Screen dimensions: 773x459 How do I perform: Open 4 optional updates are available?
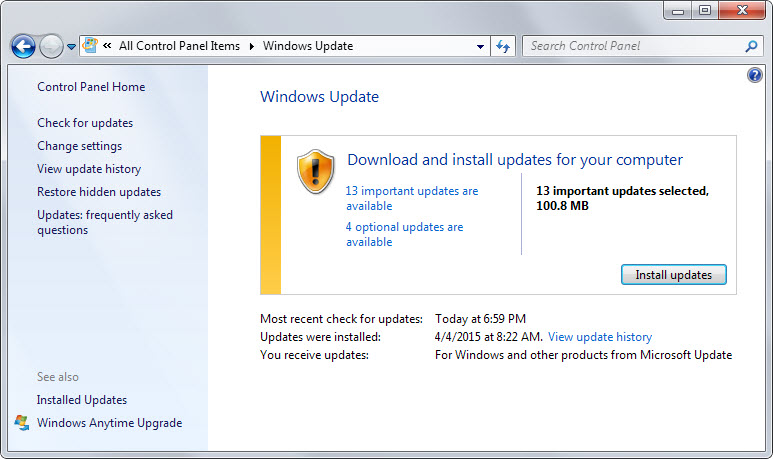[404, 234]
